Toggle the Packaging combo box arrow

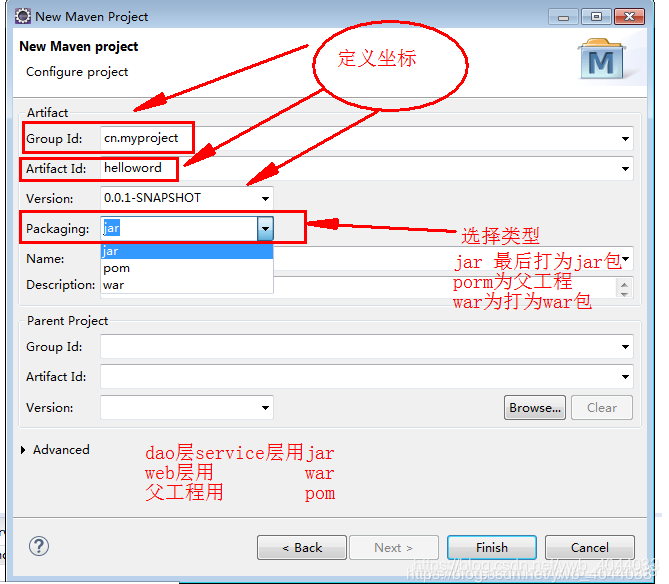265,229
